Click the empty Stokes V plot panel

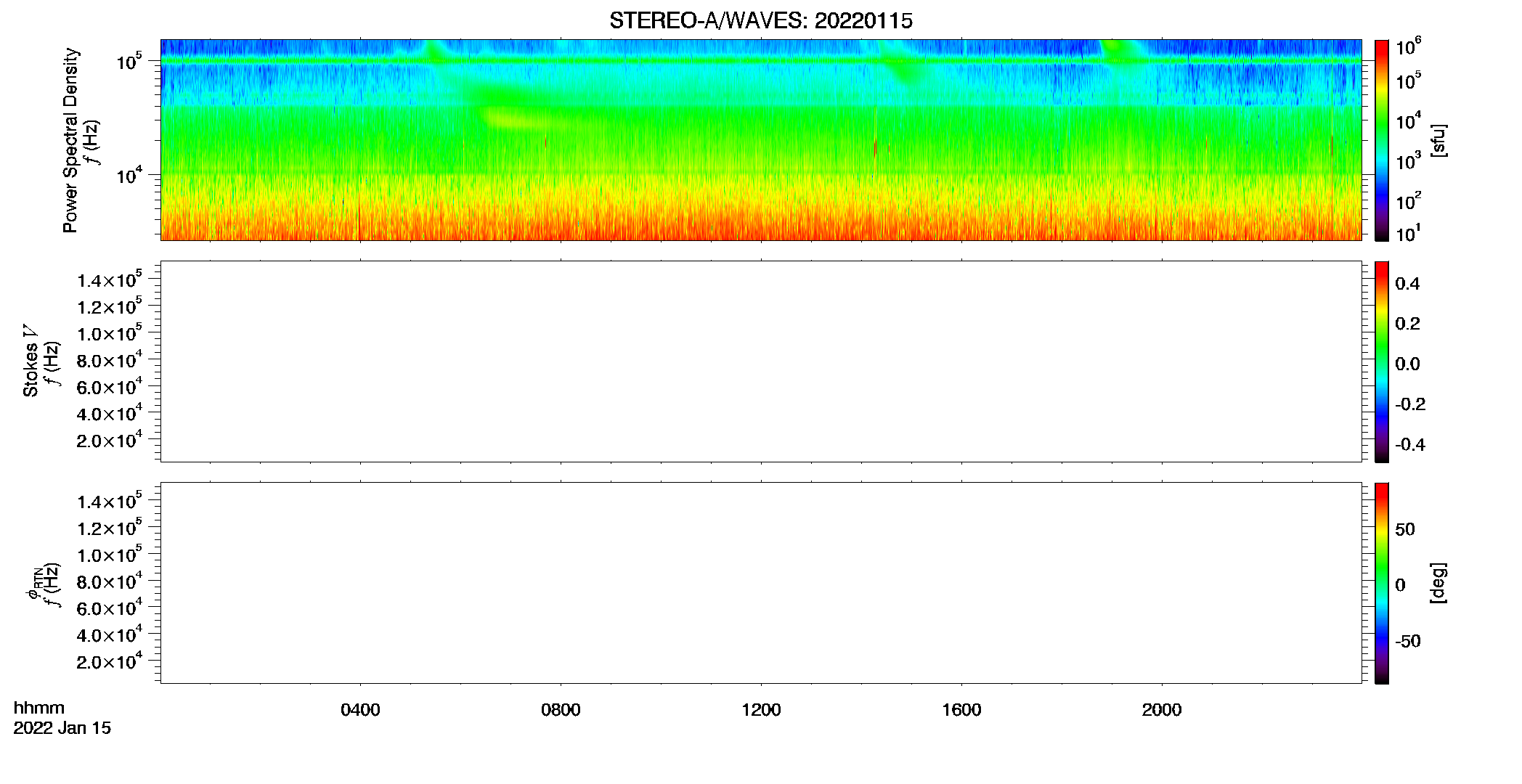click(x=761, y=362)
